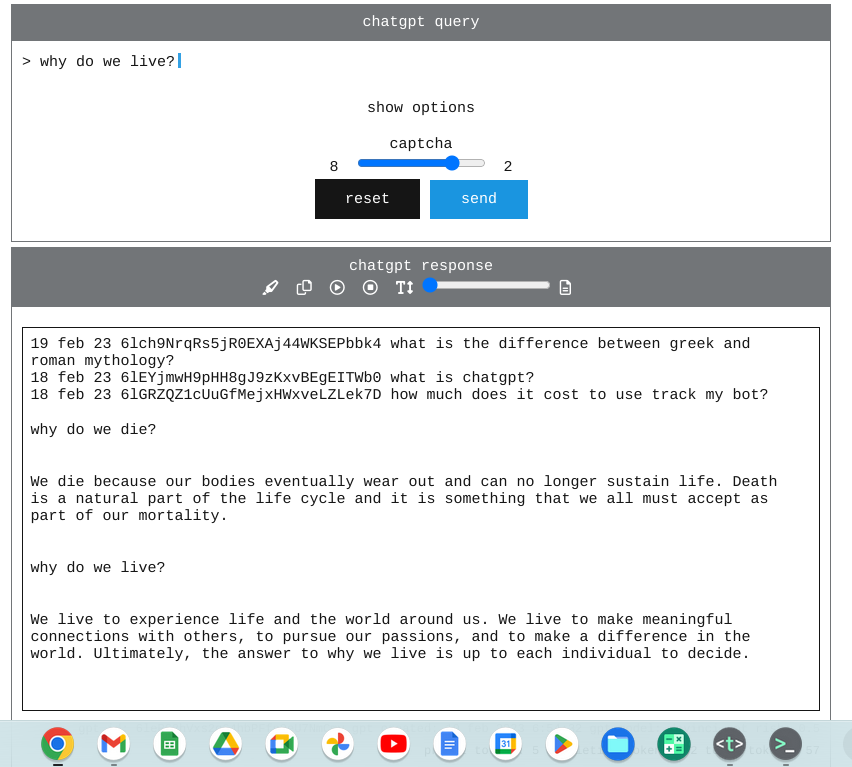Click the "chatgpt response" header title
Image resolution: width=852 pixels, height=767 pixels.
pyautogui.click(x=421, y=266)
